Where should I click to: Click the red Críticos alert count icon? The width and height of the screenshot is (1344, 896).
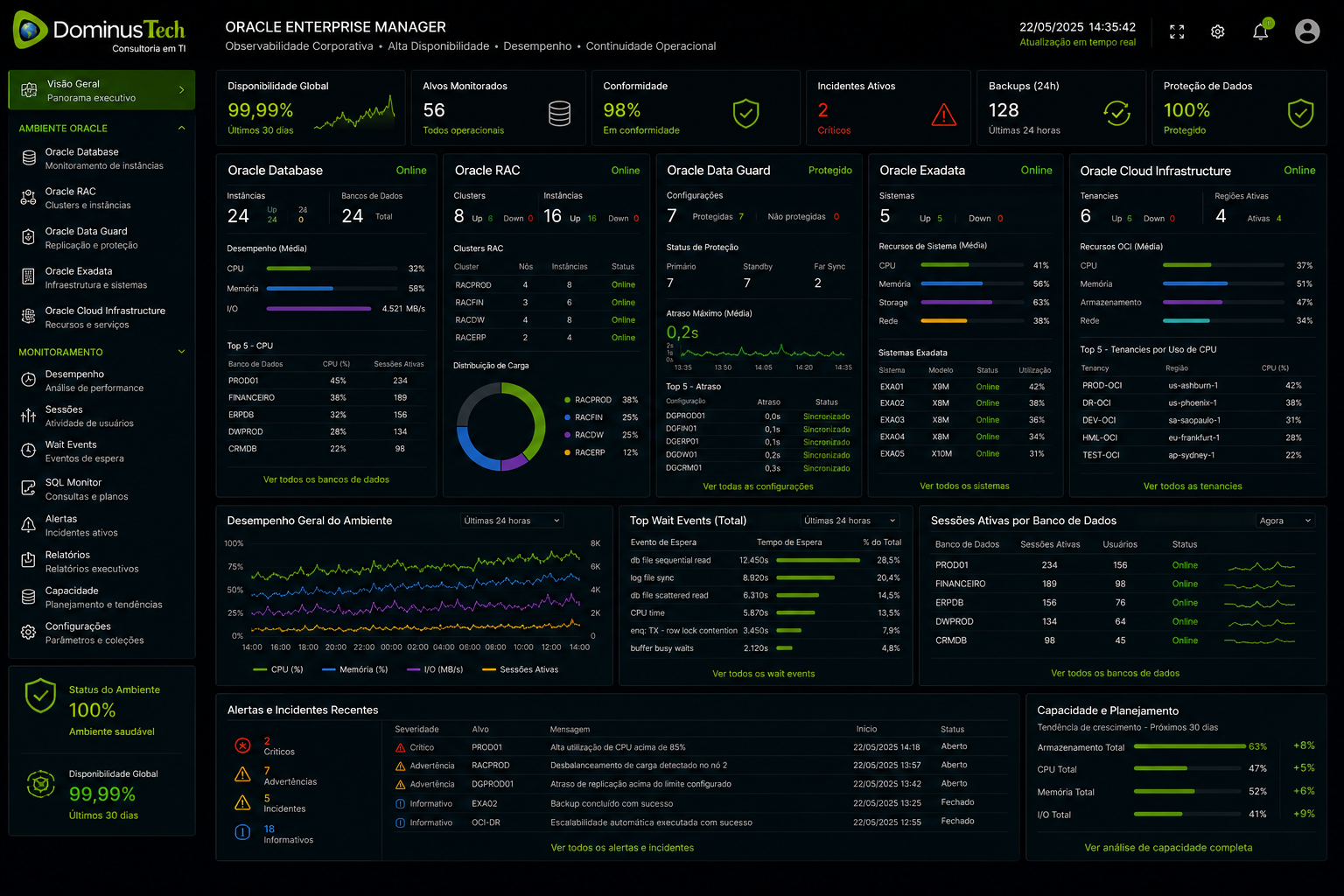pyautogui.click(x=242, y=745)
